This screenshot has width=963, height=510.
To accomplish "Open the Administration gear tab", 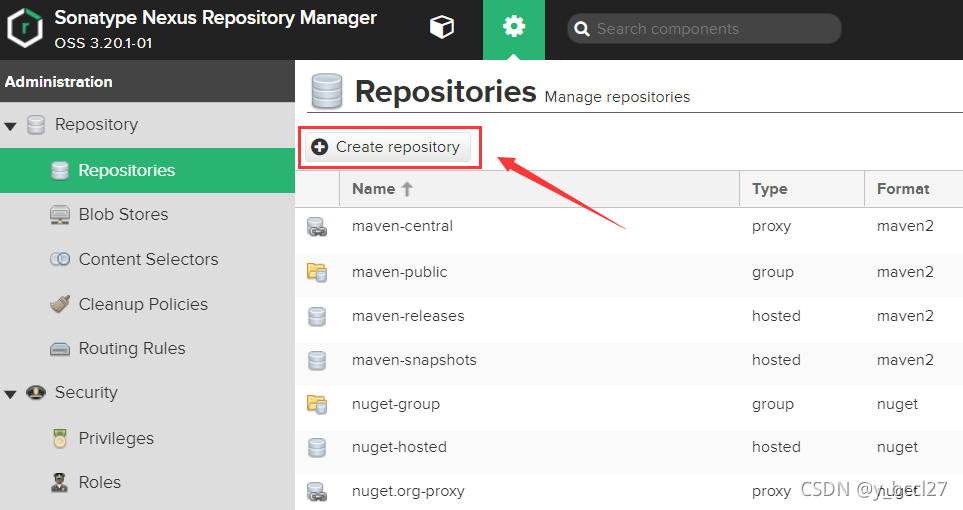I will (x=513, y=27).
